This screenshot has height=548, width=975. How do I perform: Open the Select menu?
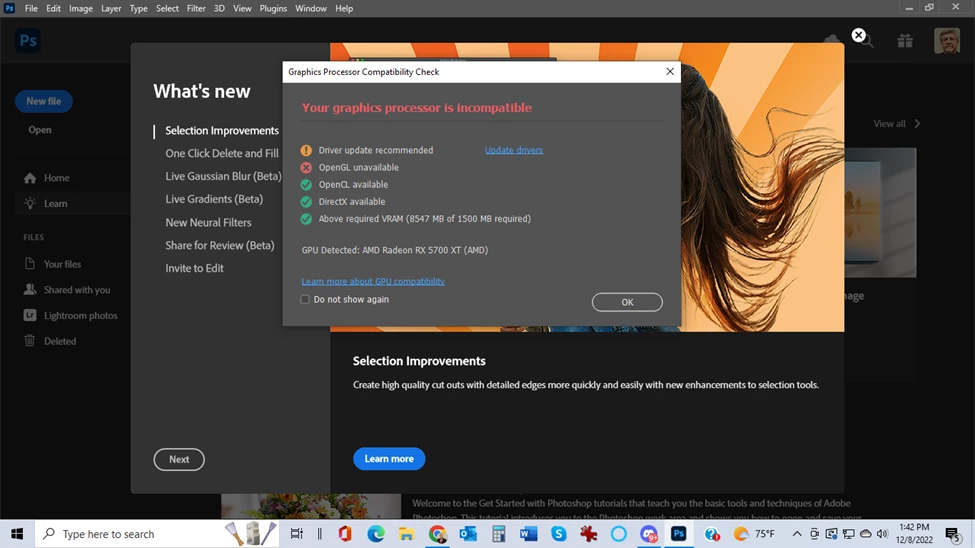(167, 9)
